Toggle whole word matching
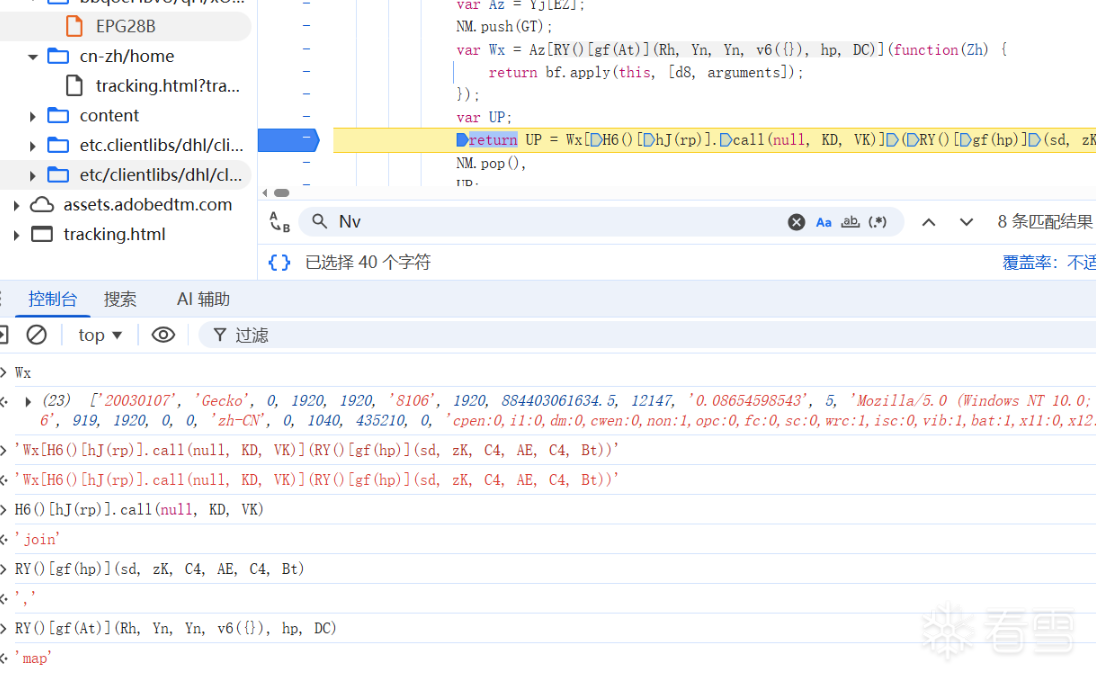Image resolution: width=1096 pixels, height=684 pixels. click(850, 222)
